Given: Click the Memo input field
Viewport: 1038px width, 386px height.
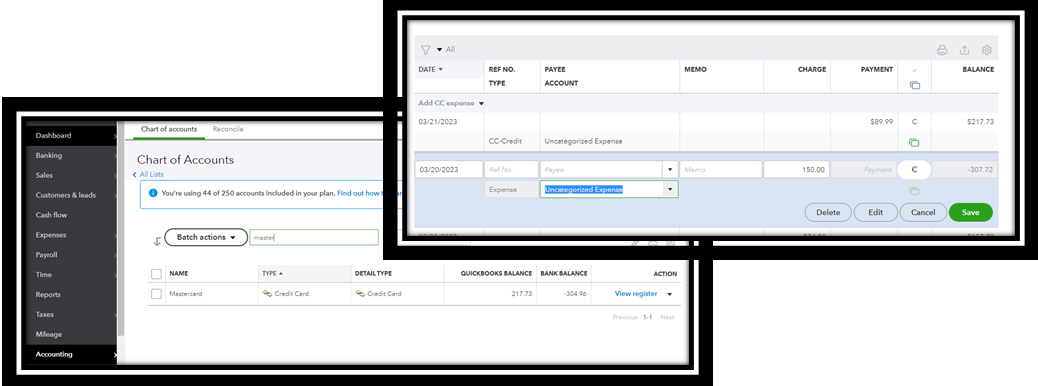Looking at the screenshot, I should click(720, 169).
